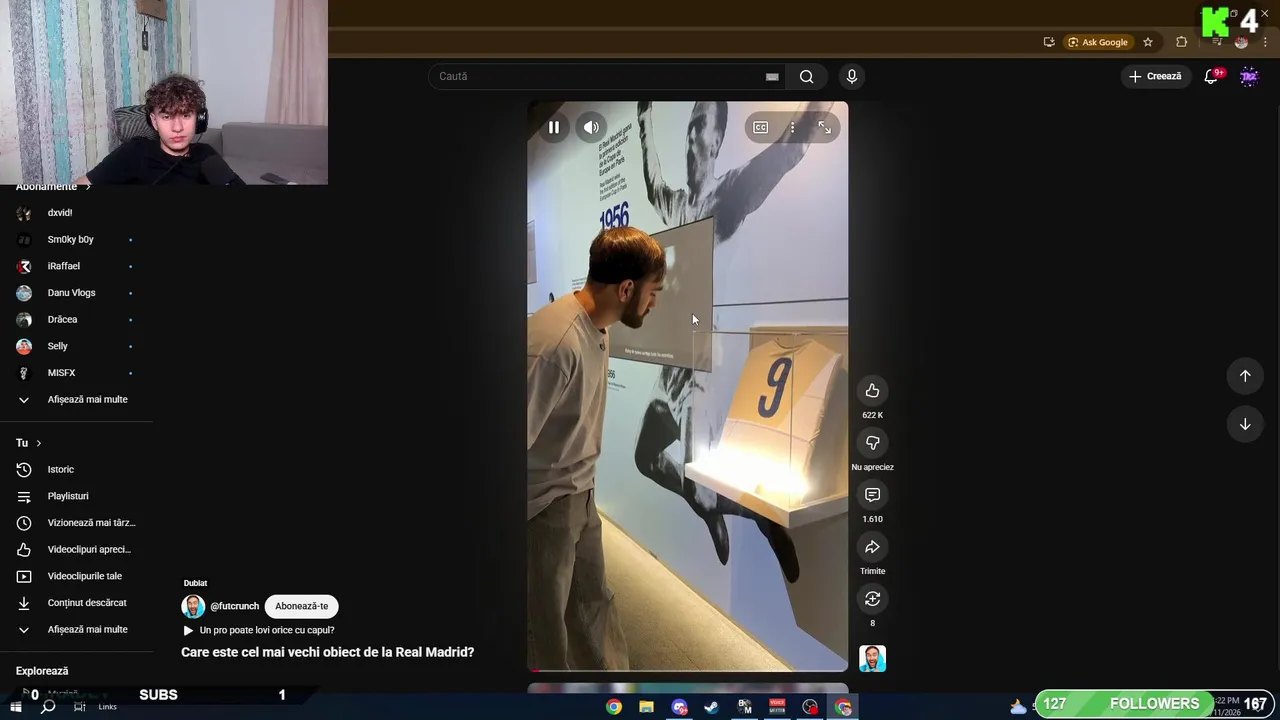The image size is (1280, 720).
Task: Open the comments with 1.610 count
Action: (872, 495)
